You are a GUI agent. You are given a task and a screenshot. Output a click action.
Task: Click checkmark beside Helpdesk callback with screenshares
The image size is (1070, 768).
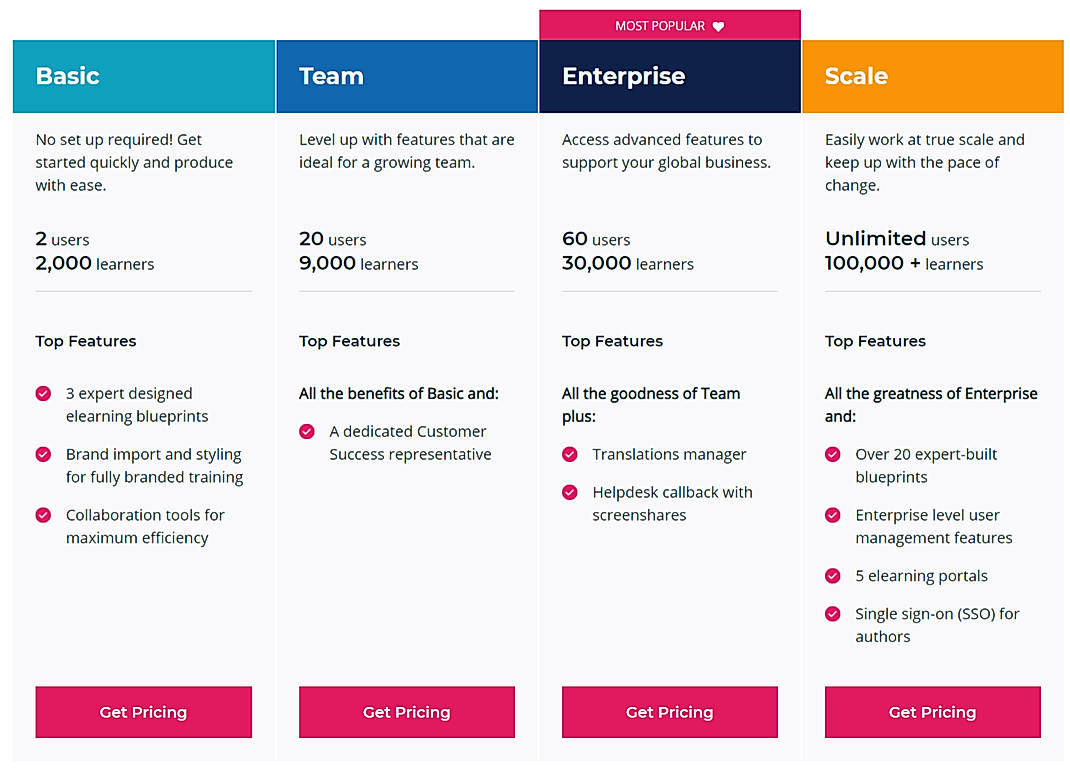coord(569,492)
